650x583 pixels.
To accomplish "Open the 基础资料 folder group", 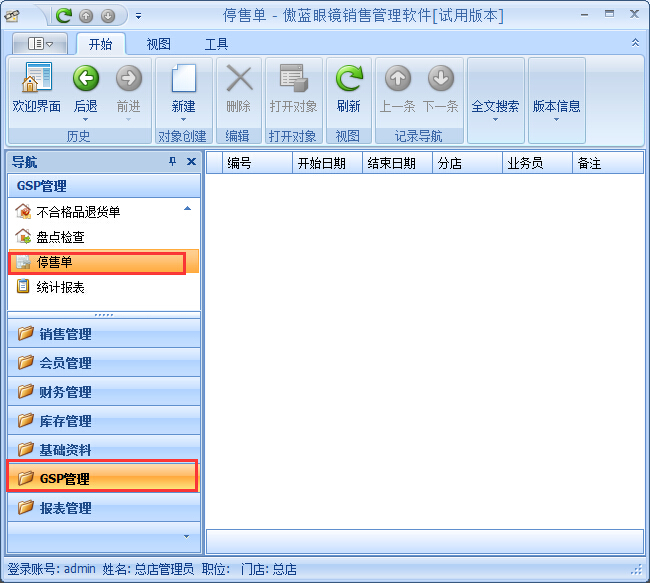I will 104,449.
